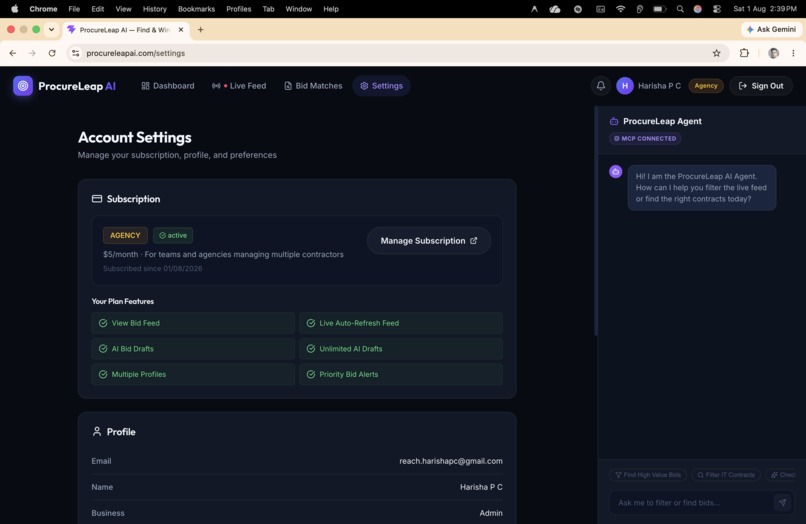Click the Harisha P C name value in Profile

pyautogui.click(x=481, y=487)
